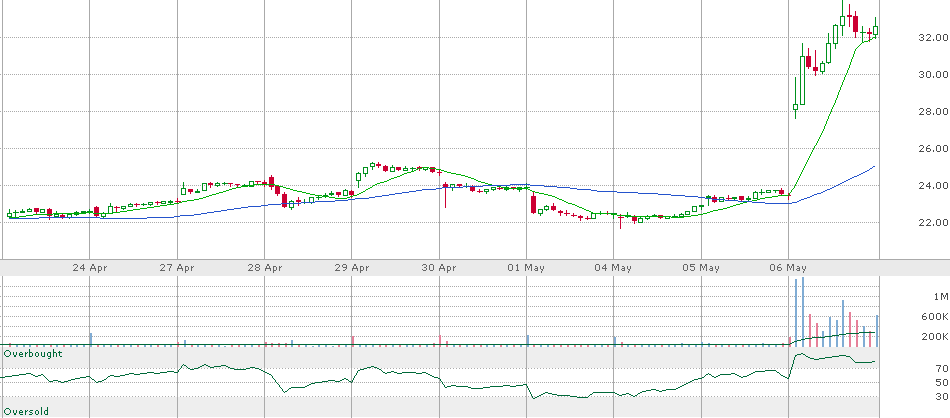Viewport: 950px width, 418px height.
Task: Click the 22.00 price axis label
Action: pyautogui.click(x=933, y=222)
